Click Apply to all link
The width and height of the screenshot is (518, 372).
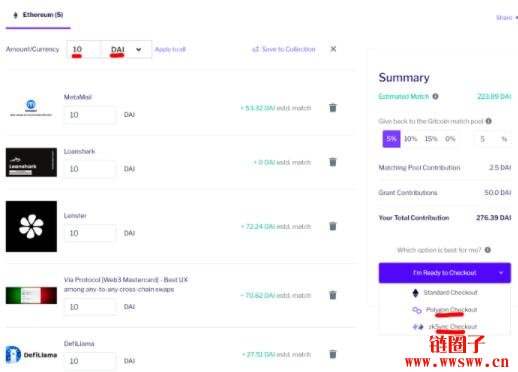170,49
